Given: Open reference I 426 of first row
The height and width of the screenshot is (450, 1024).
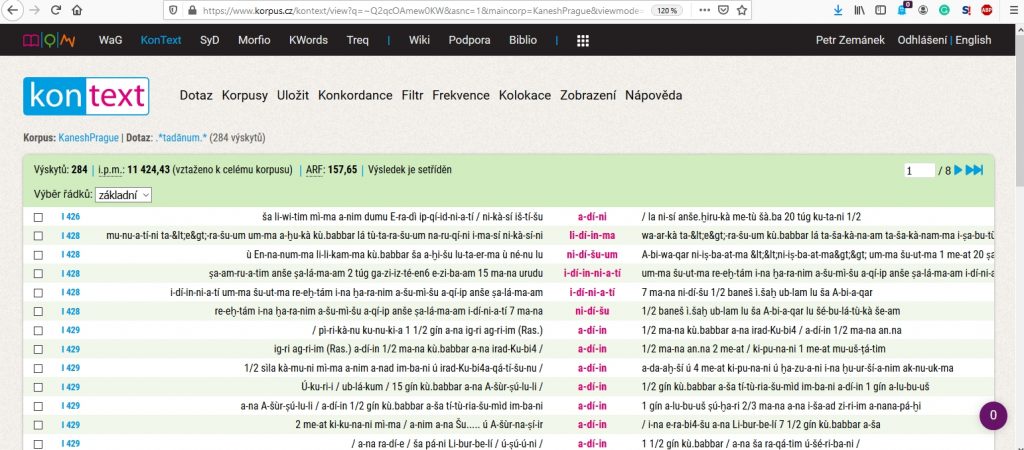Looking at the screenshot, I should (x=71, y=217).
